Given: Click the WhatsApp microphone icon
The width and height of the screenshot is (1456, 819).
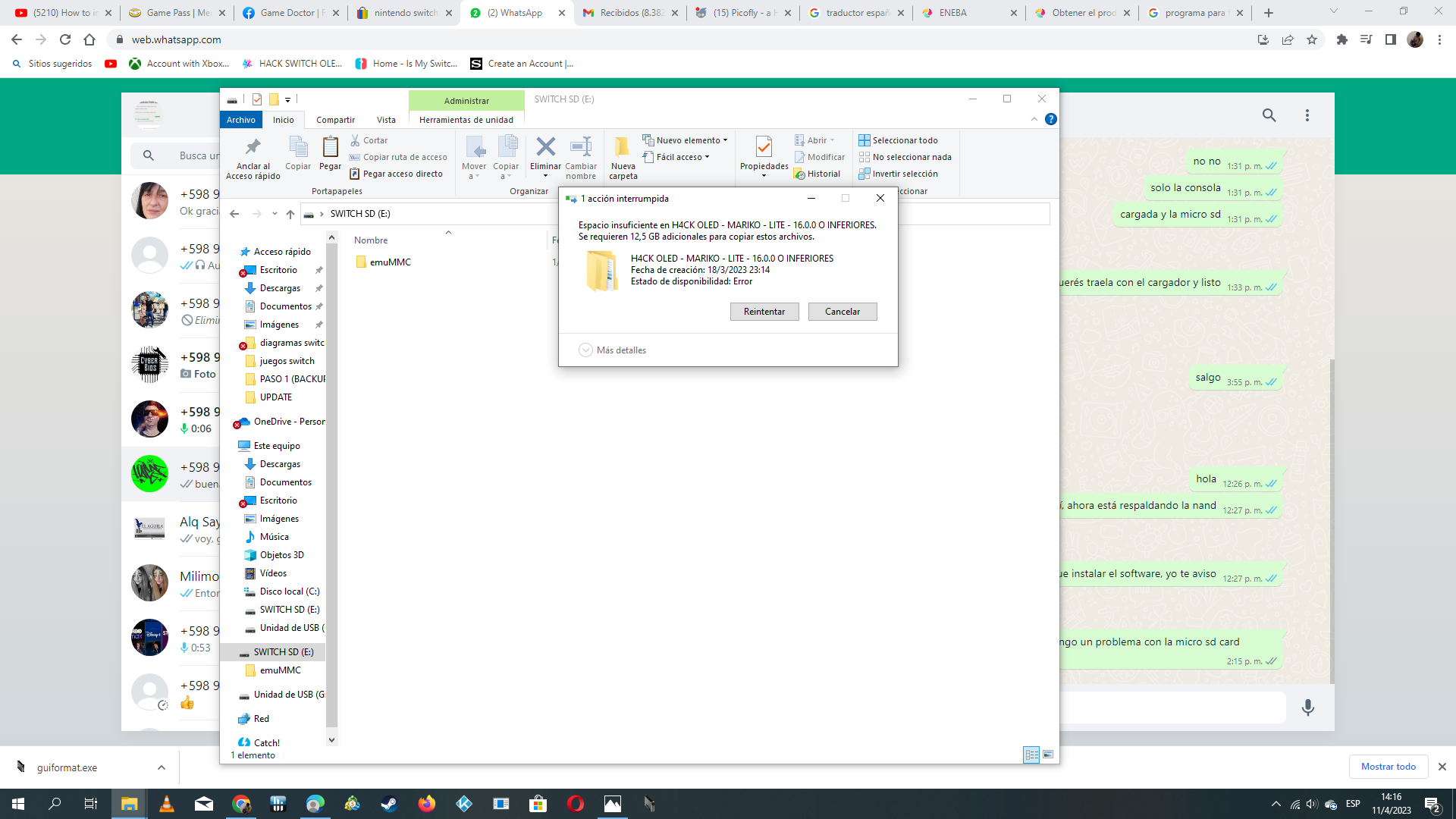Looking at the screenshot, I should (1308, 708).
